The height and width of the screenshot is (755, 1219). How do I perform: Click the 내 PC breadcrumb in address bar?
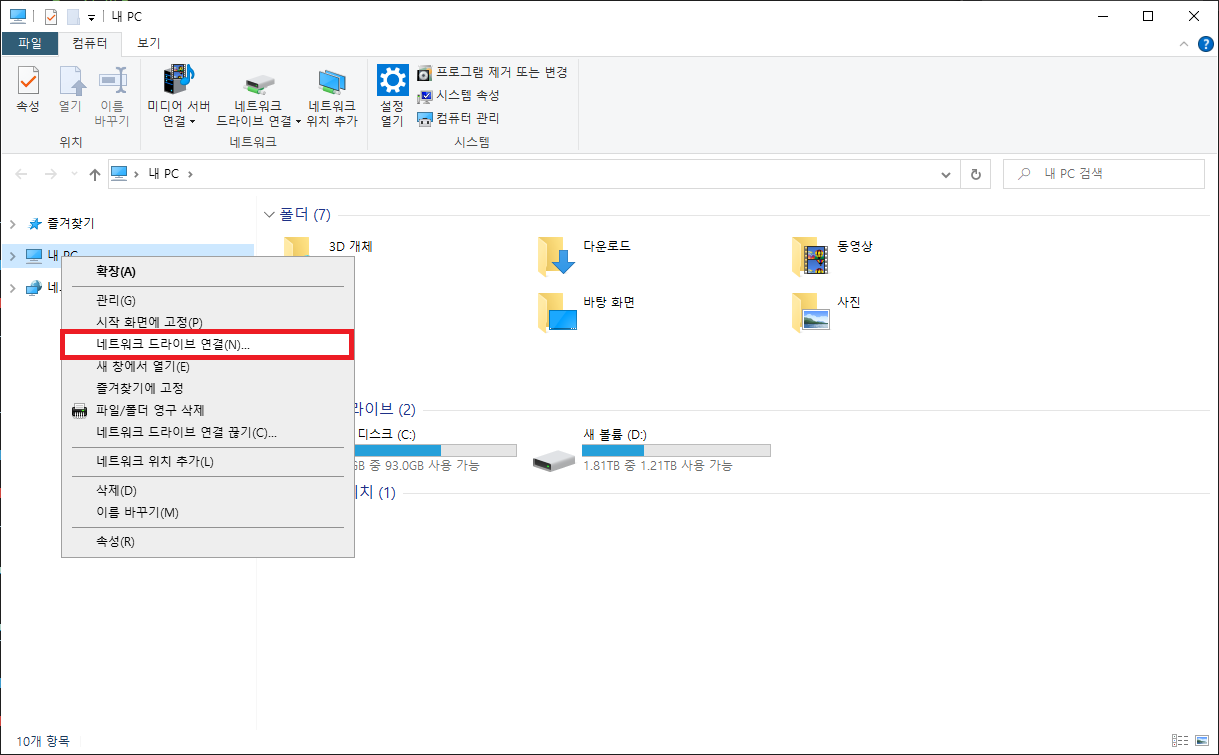coord(163,174)
